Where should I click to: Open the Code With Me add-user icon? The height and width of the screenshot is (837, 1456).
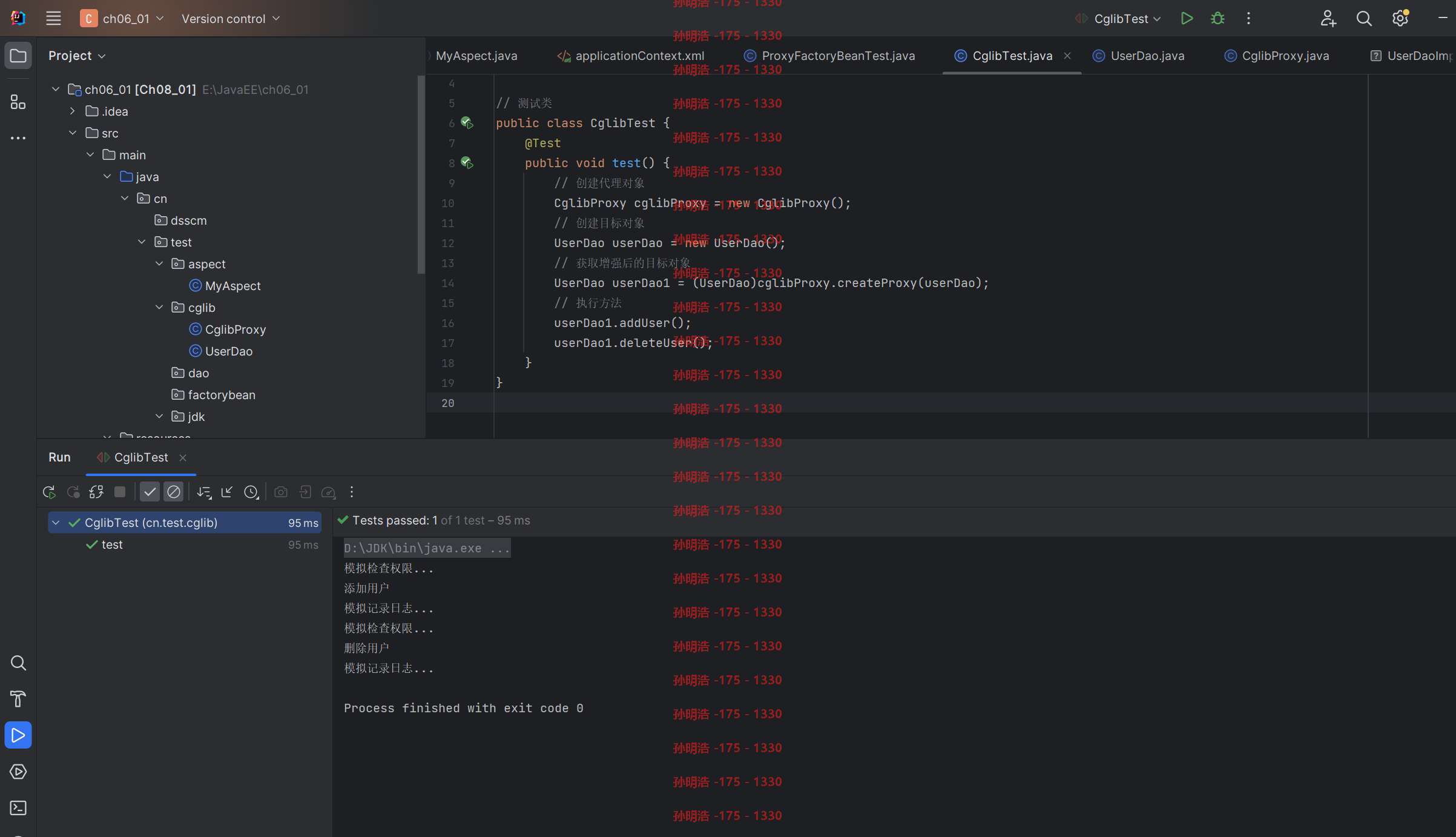(1328, 19)
